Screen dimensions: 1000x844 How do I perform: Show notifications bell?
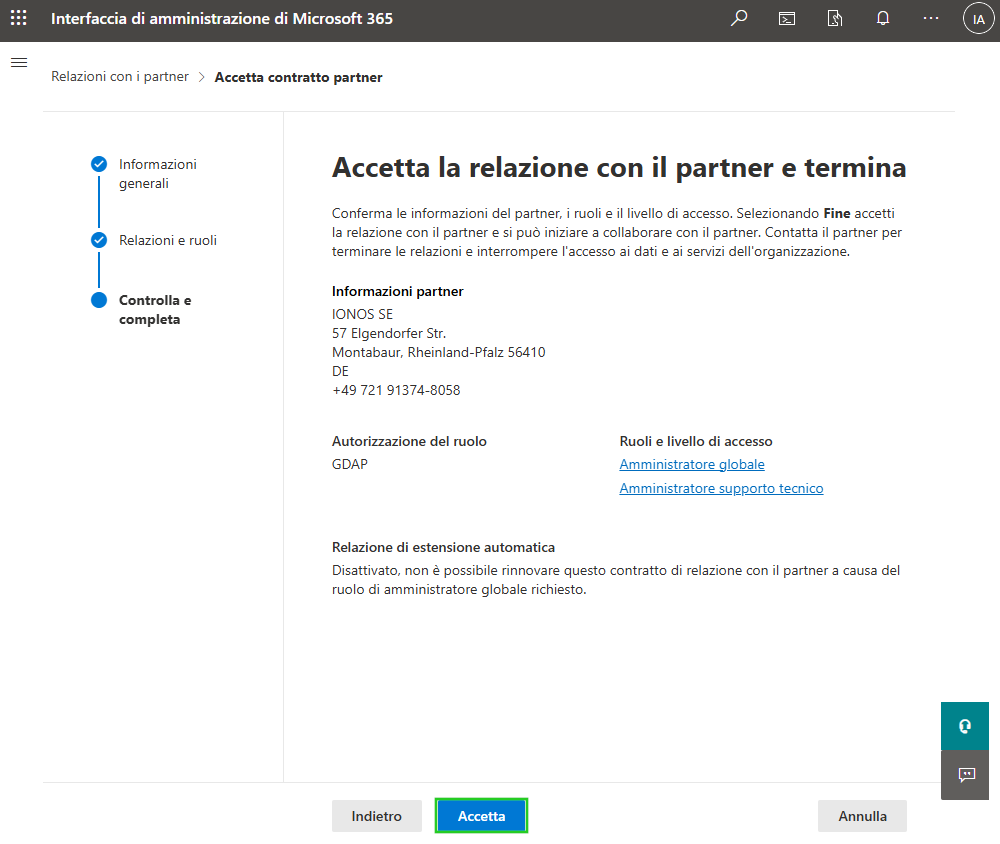pos(883,19)
